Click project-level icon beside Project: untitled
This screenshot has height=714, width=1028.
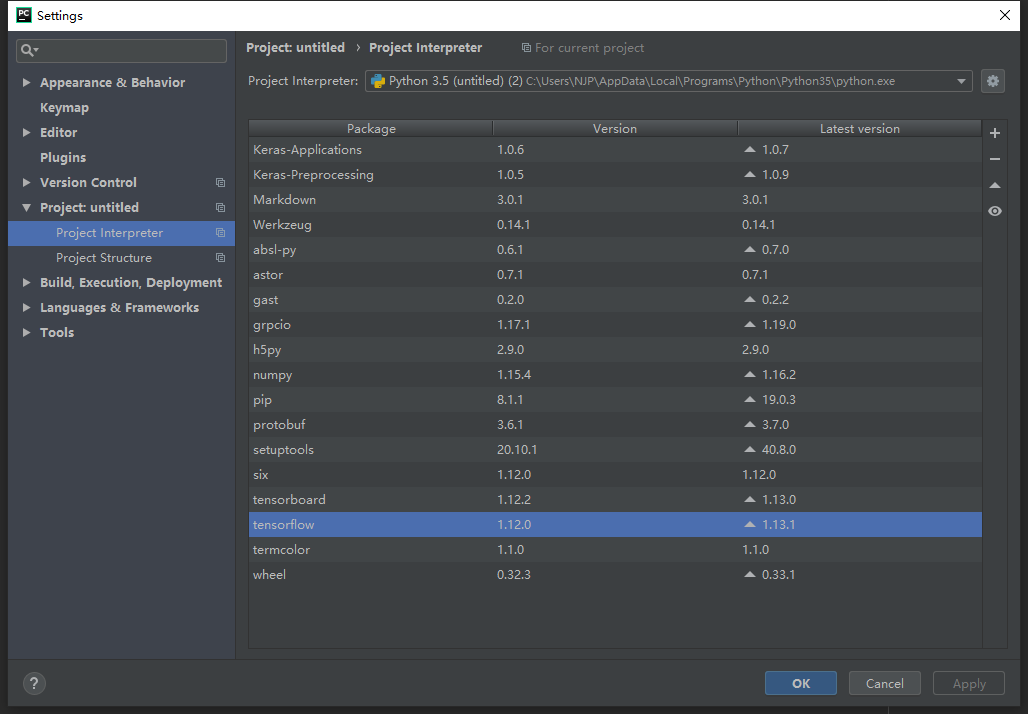(220, 208)
